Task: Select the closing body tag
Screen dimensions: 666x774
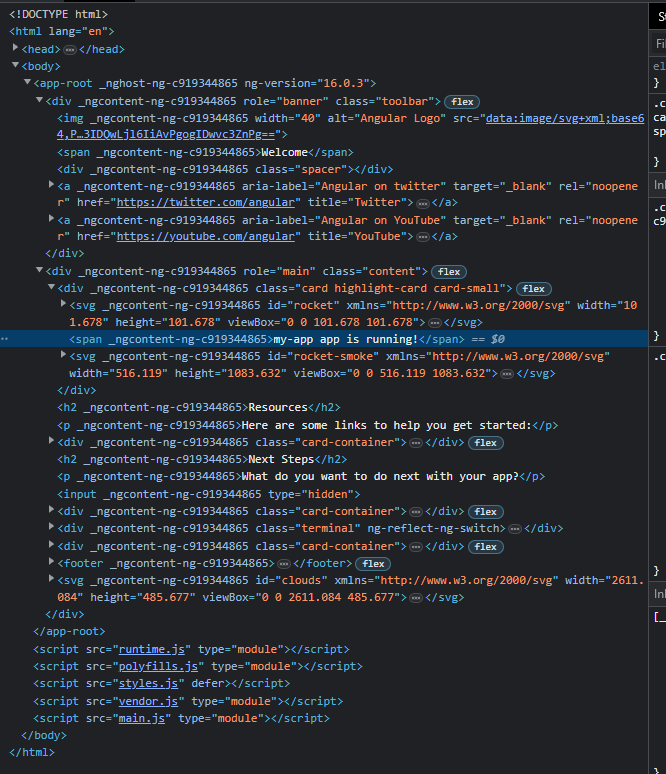Action: point(44,735)
